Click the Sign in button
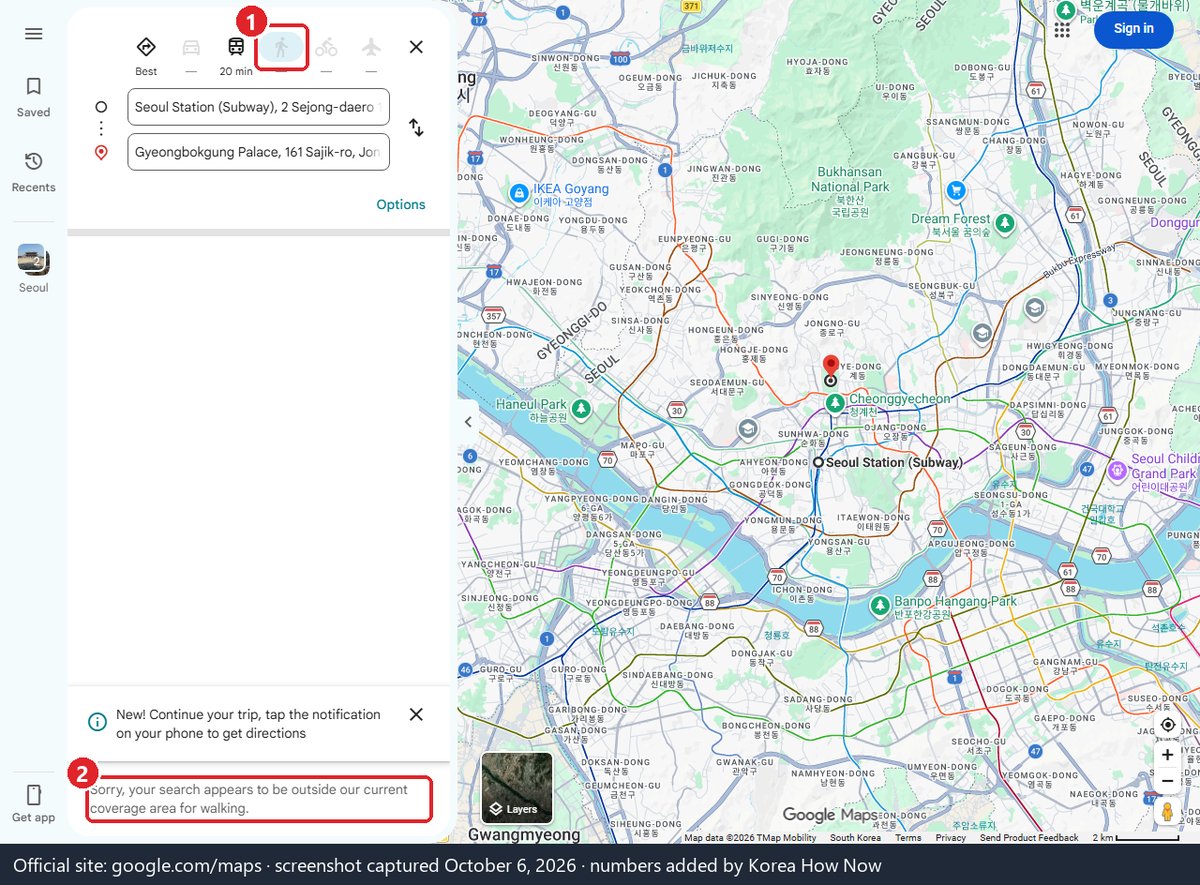 click(1133, 29)
